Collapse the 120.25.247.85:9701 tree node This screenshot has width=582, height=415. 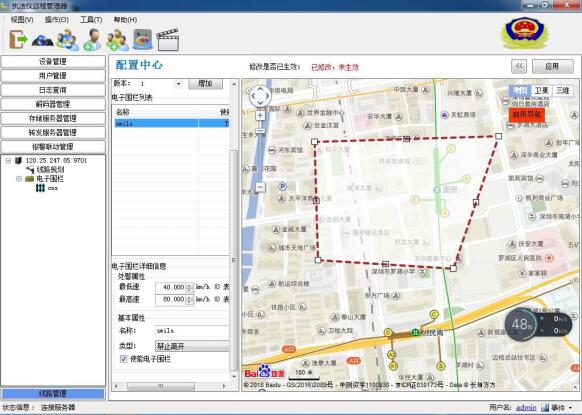8,160
